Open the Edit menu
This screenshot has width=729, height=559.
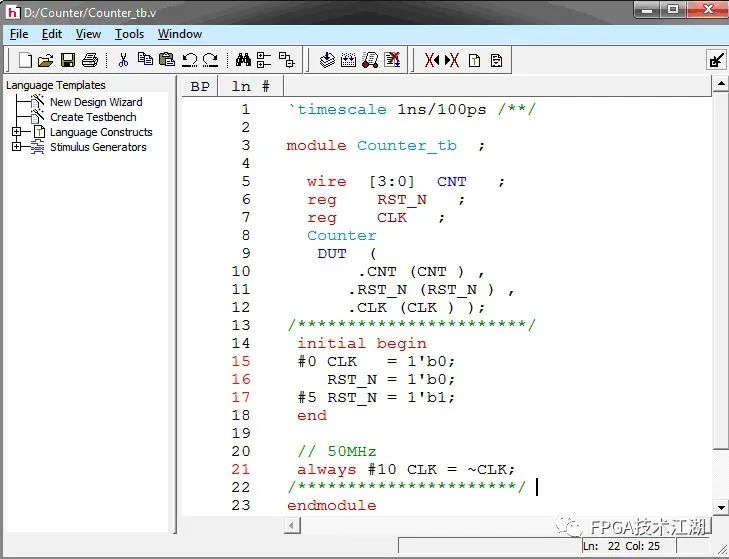click(52, 34)
